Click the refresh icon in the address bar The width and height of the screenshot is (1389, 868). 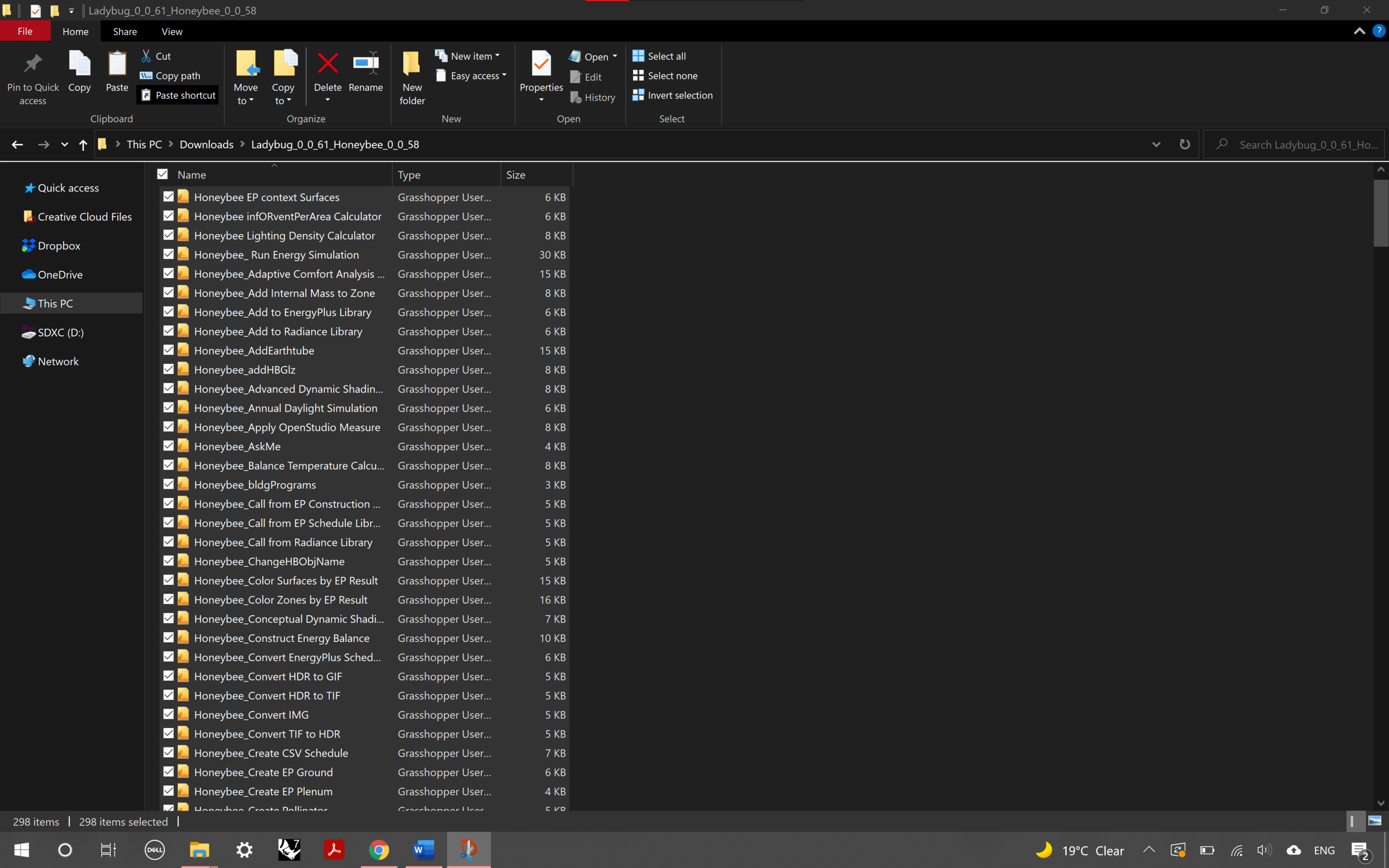(x=1184, y=144)
